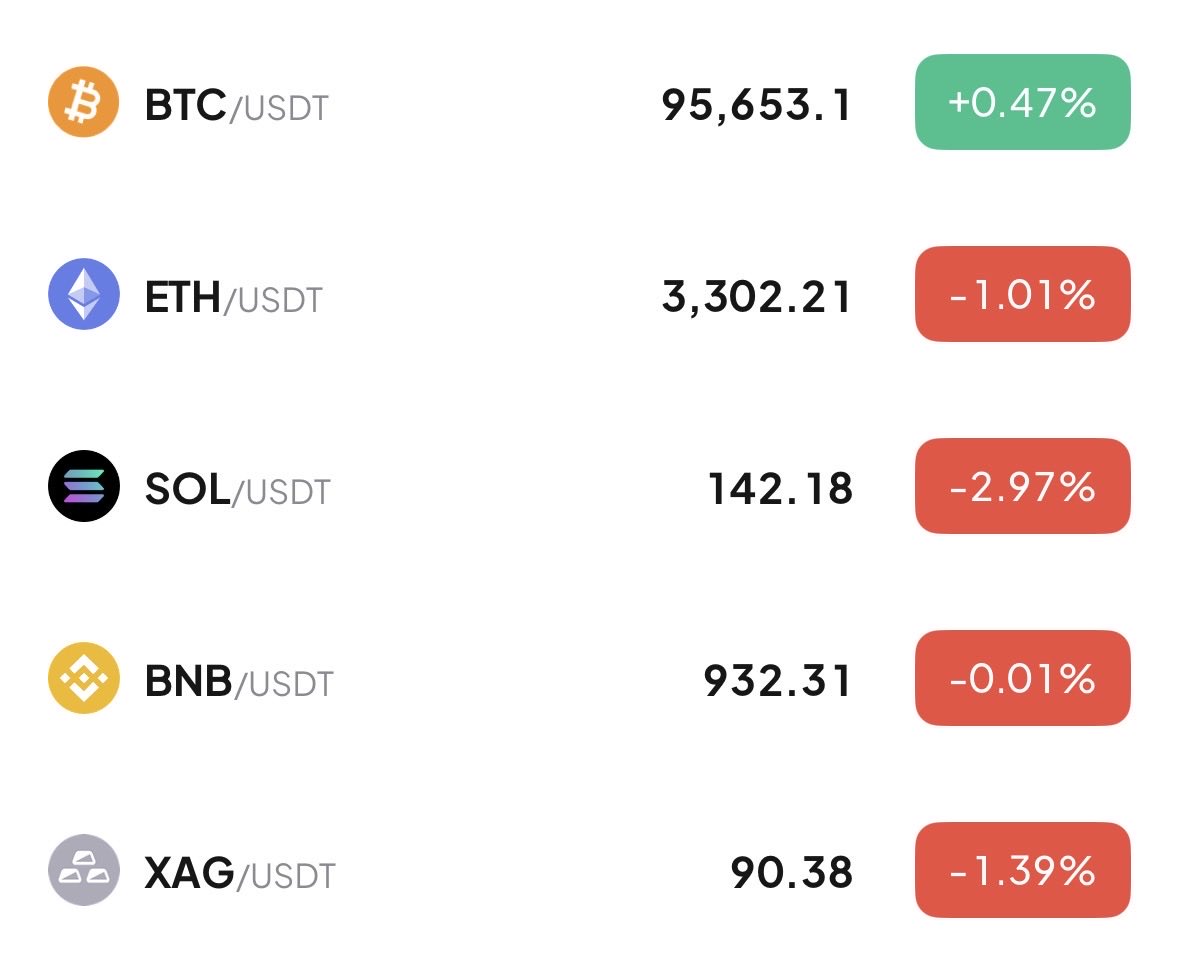Image resolution: width=1179 pixels, height=956 pixels.
Task: Click the XAG price 90.38
Action: pyautogui.click(x=791, y=872)
